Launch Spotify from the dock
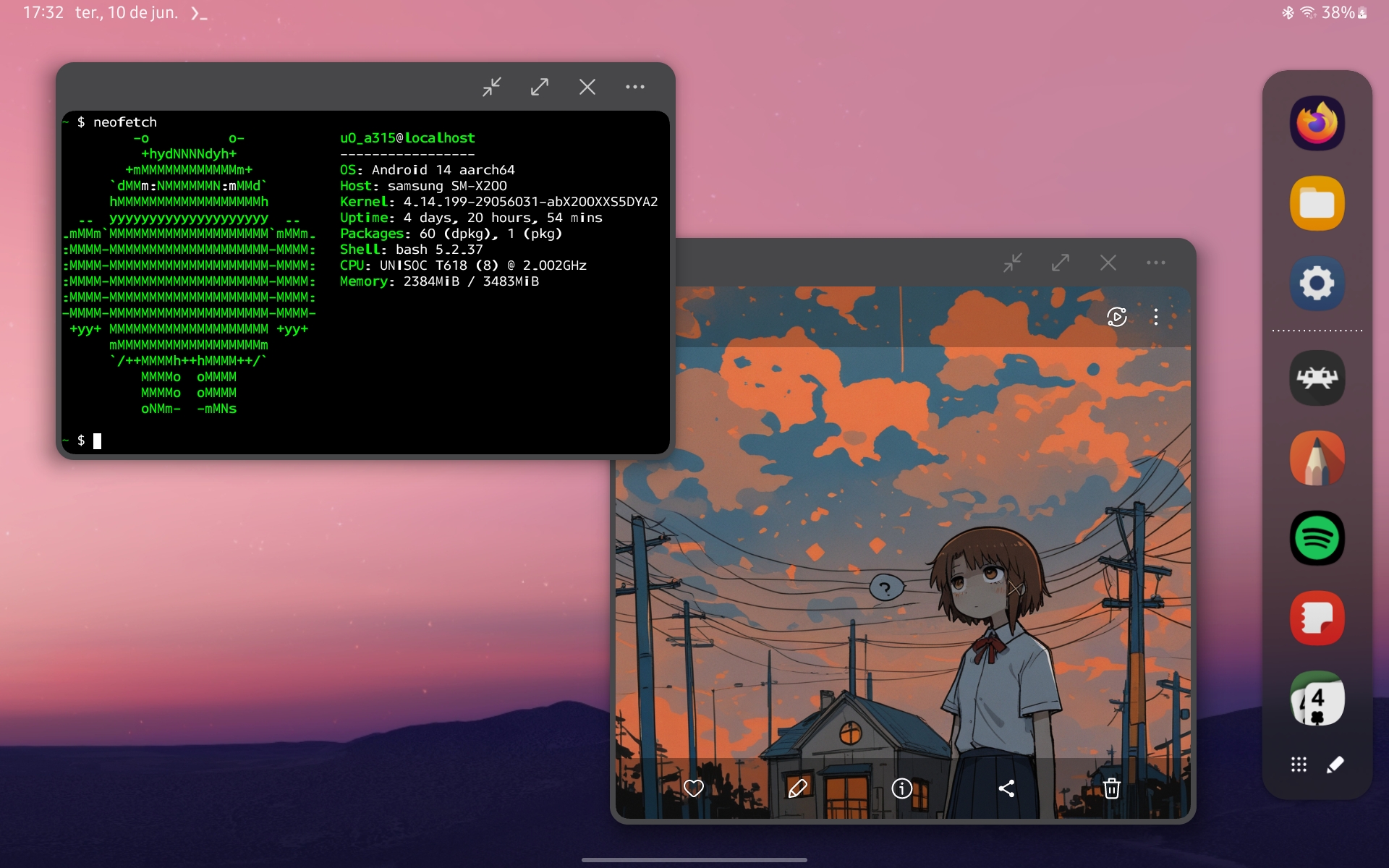 coord(1317,538)
